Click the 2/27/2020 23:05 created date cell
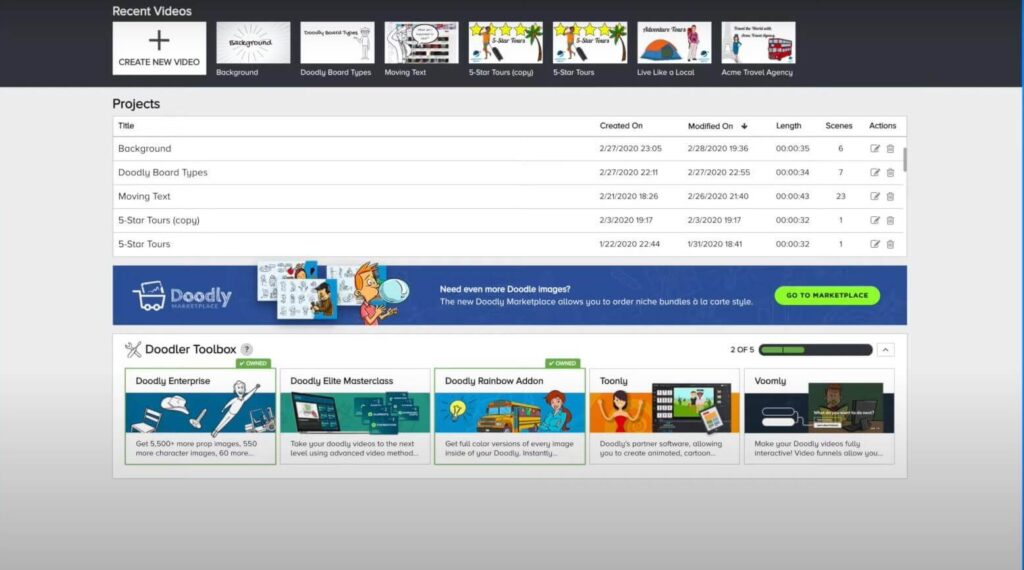Viewport: 1024px width, 570px height. 630,148
